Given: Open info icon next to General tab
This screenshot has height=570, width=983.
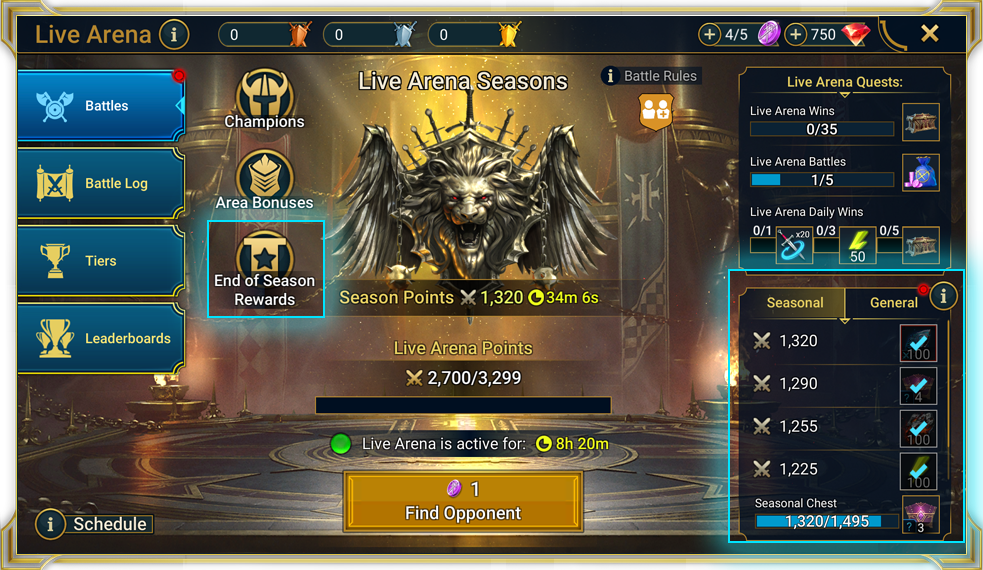Looking at the screenshot, I should 943,295.
